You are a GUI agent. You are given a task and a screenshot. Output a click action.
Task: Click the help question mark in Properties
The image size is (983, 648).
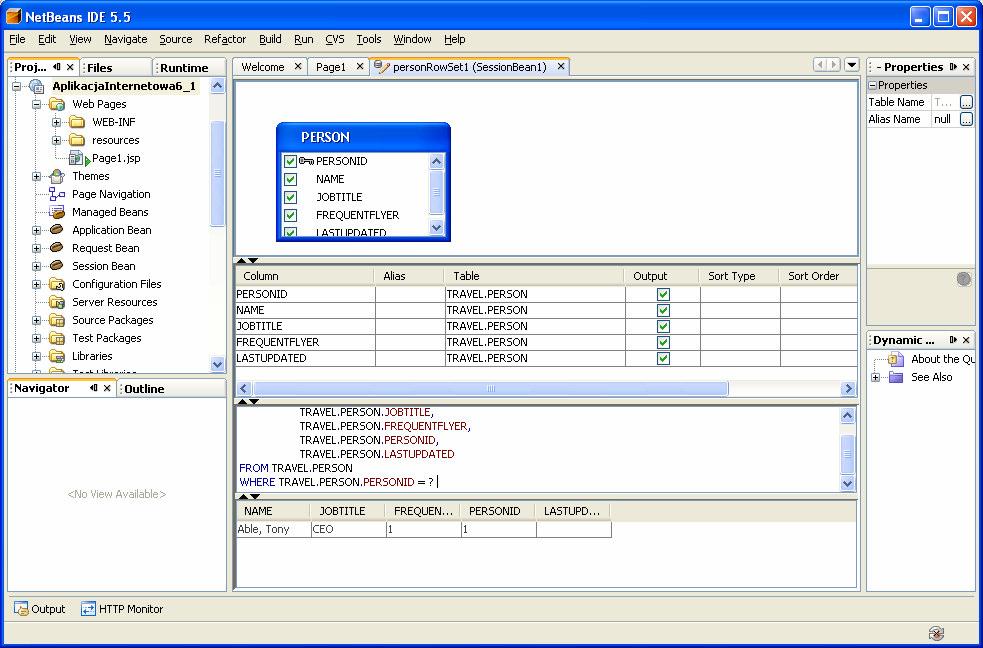coord(964,280)
